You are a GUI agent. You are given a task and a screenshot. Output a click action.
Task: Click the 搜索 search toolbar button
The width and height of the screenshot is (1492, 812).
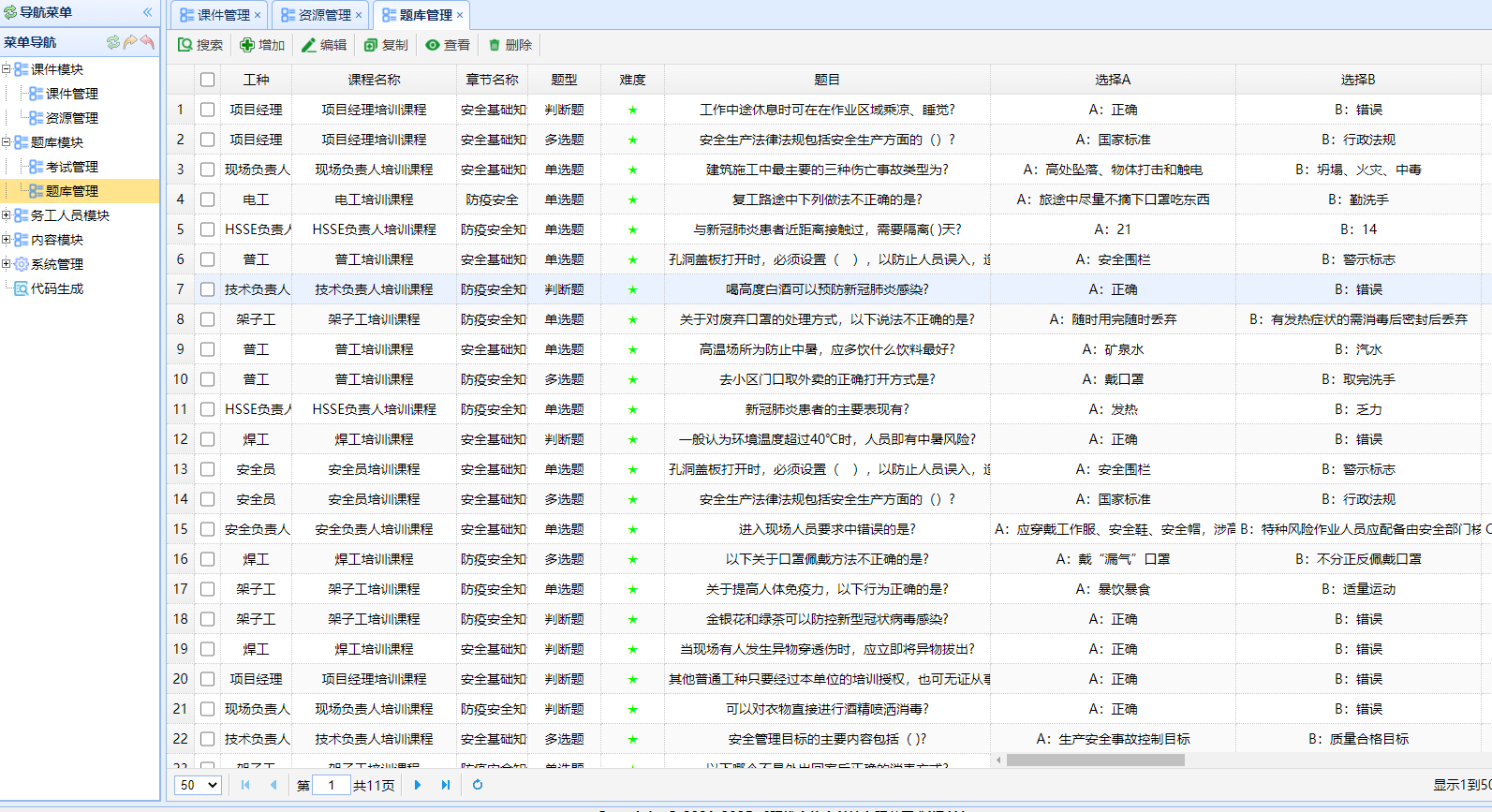click(200, 45)
